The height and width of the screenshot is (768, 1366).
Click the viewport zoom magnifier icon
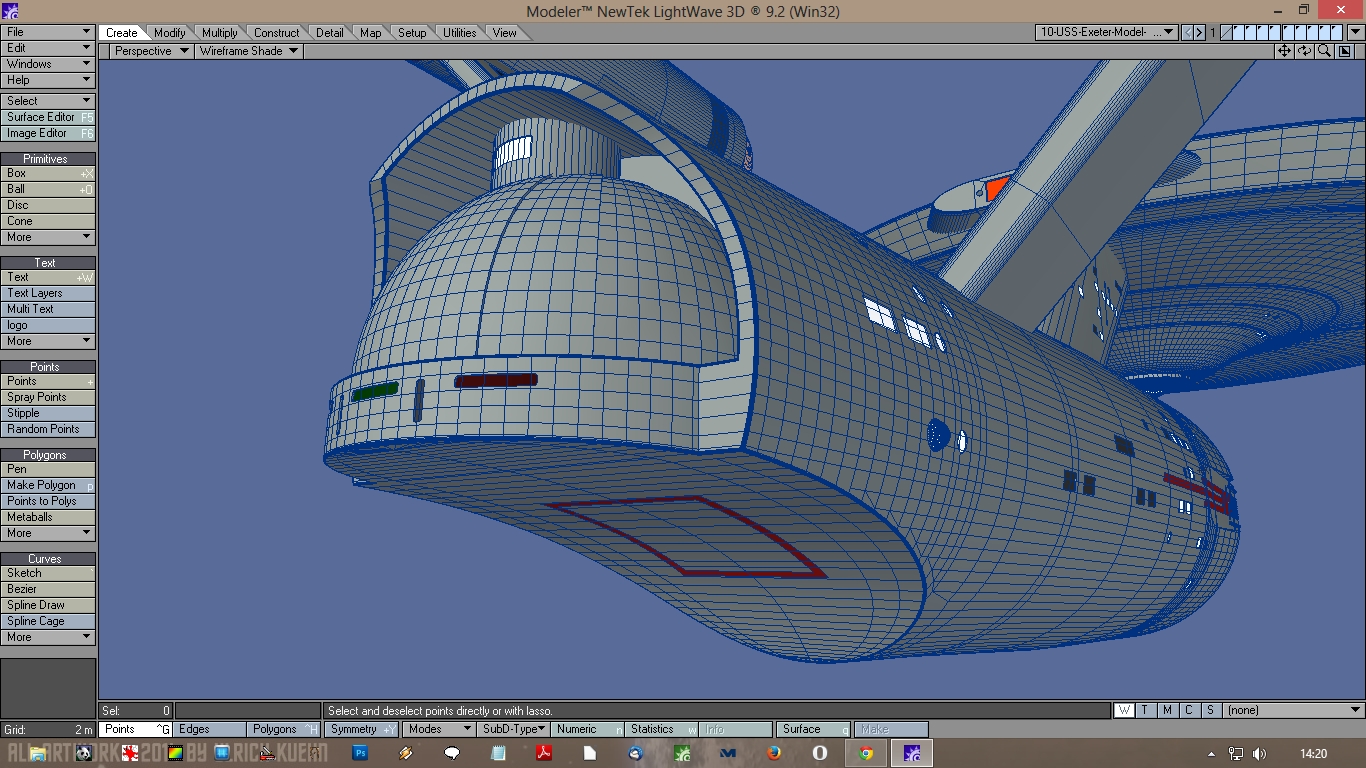tap(1324, 51)
